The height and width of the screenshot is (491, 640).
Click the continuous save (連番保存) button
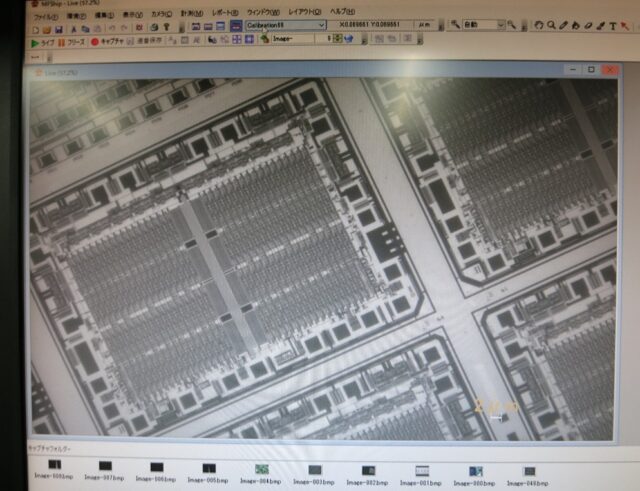tap(144, 40)
